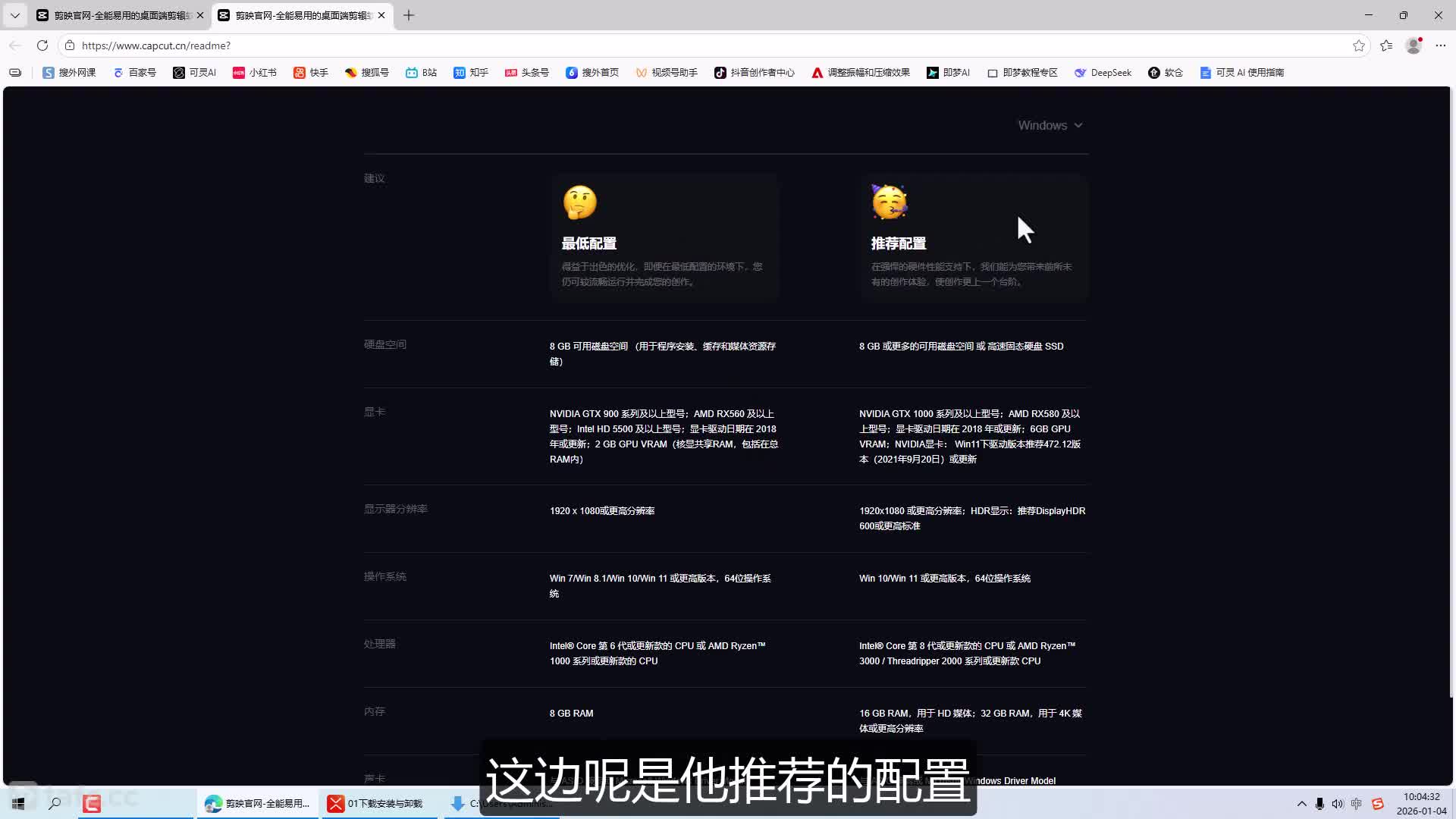Close the active 剪映官网 tab
1456x819 pixels.
[381, 15]
